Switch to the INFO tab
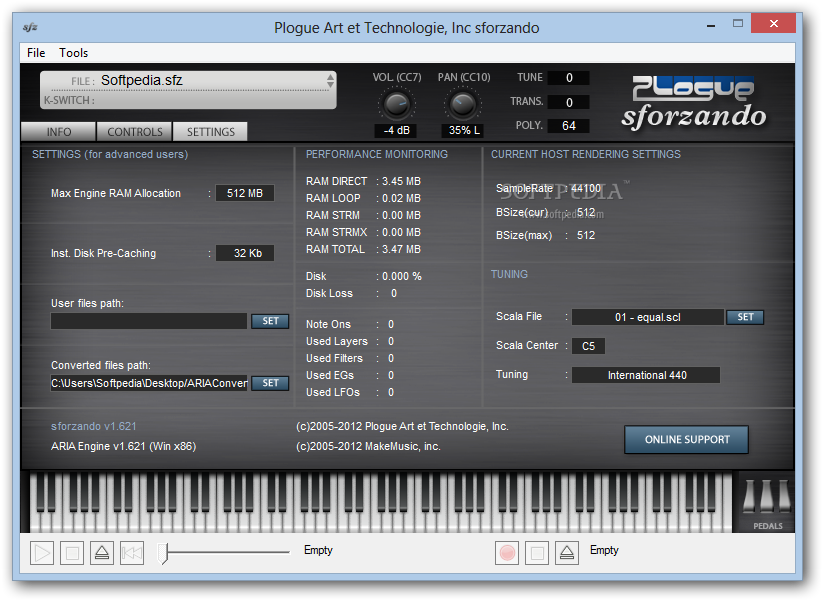This screenshot has width=823, height=601. (x=59, y=132)
